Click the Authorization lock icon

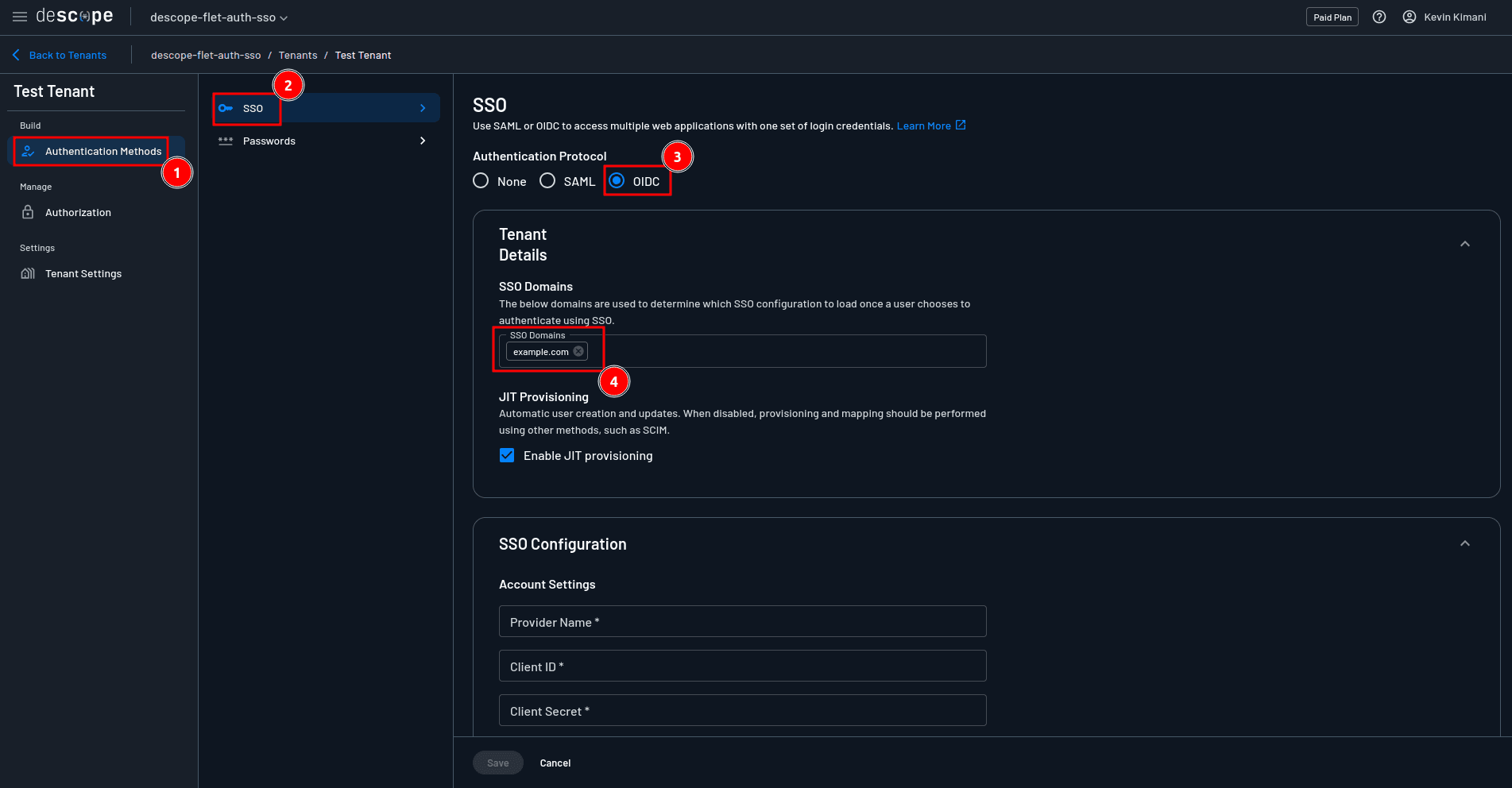point(28,212)
